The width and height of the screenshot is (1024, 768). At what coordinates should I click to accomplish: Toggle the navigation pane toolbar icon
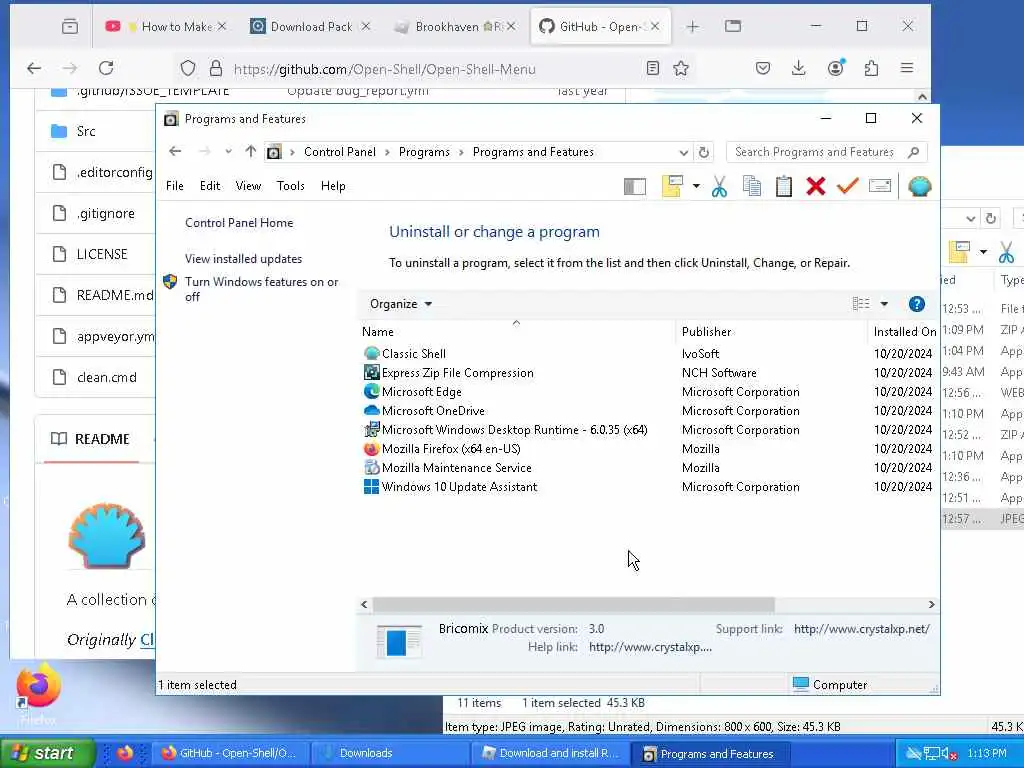tap(635, 187)
